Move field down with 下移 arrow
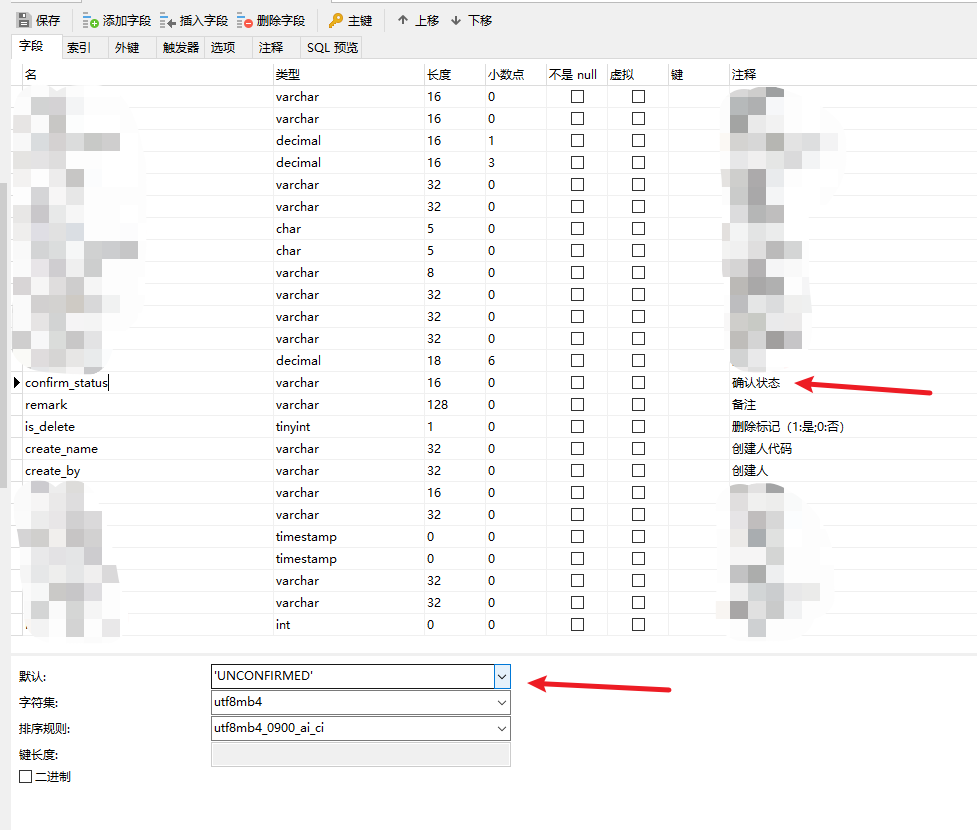Image resolution: width=977 pixels, height=830 pixels. click(x=456, y=20)
